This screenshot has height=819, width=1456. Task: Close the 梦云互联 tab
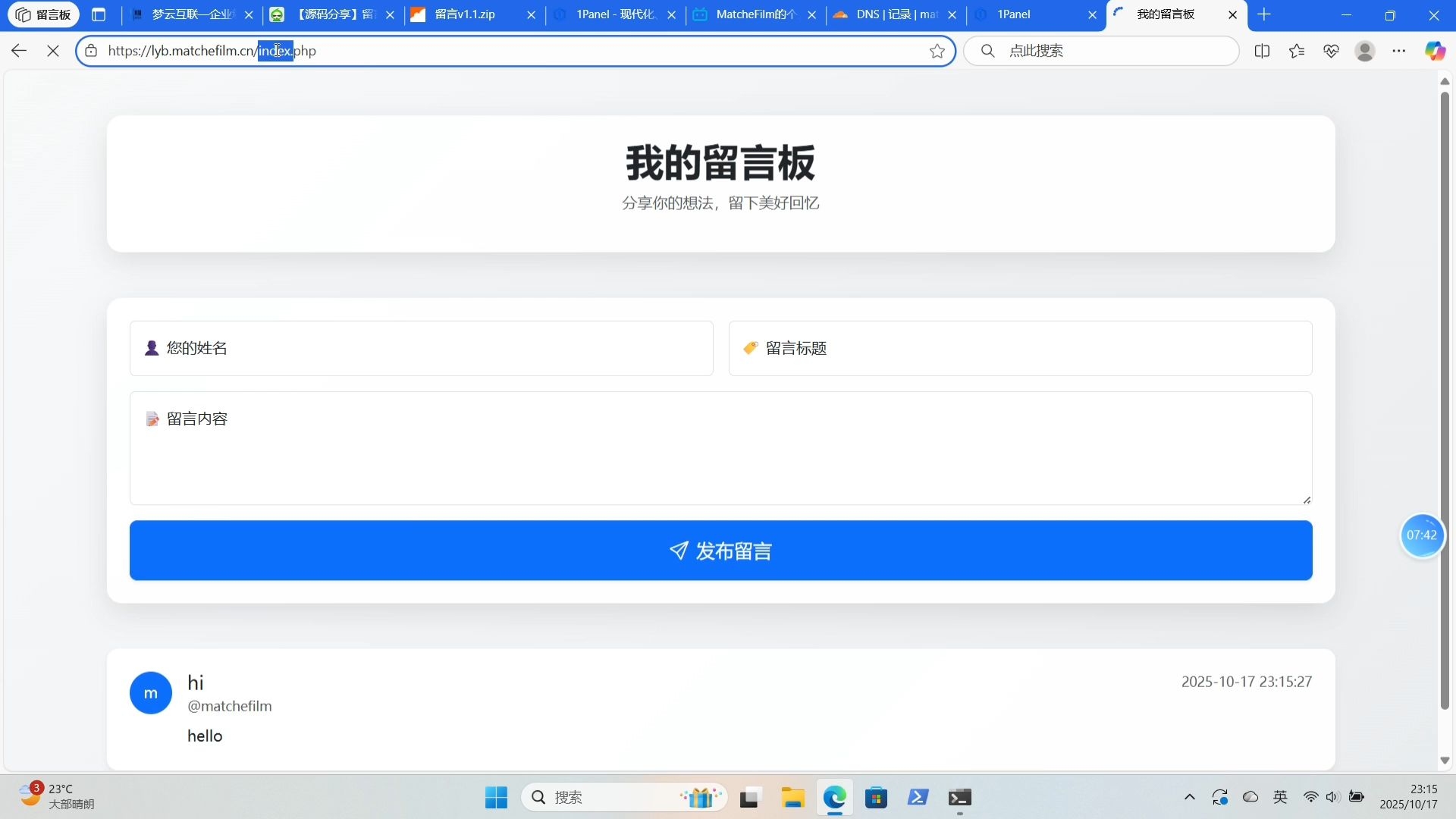[x=249, y=14]
